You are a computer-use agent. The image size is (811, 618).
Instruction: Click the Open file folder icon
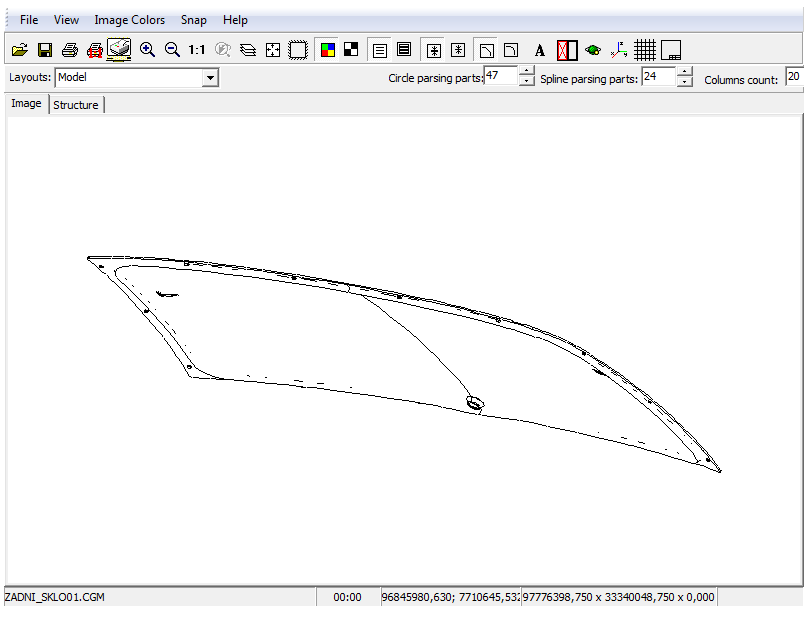pyautogui.click(x=20, y=50)
